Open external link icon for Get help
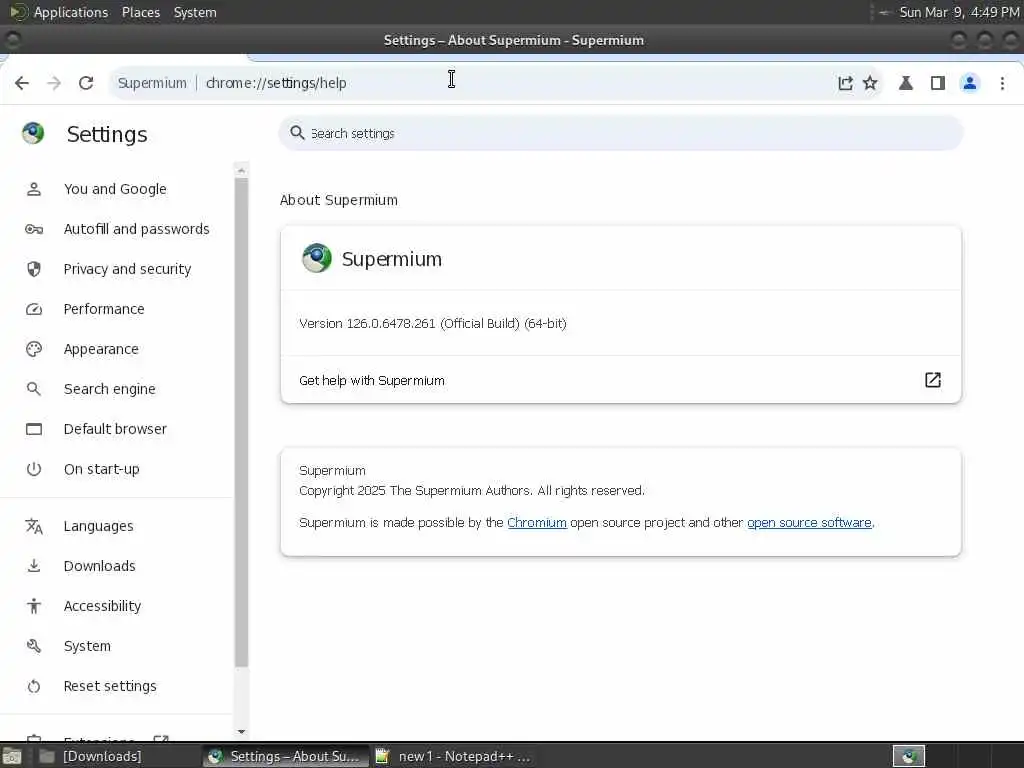This screenshot has height=768, width=1024. (x=933, y=380)
